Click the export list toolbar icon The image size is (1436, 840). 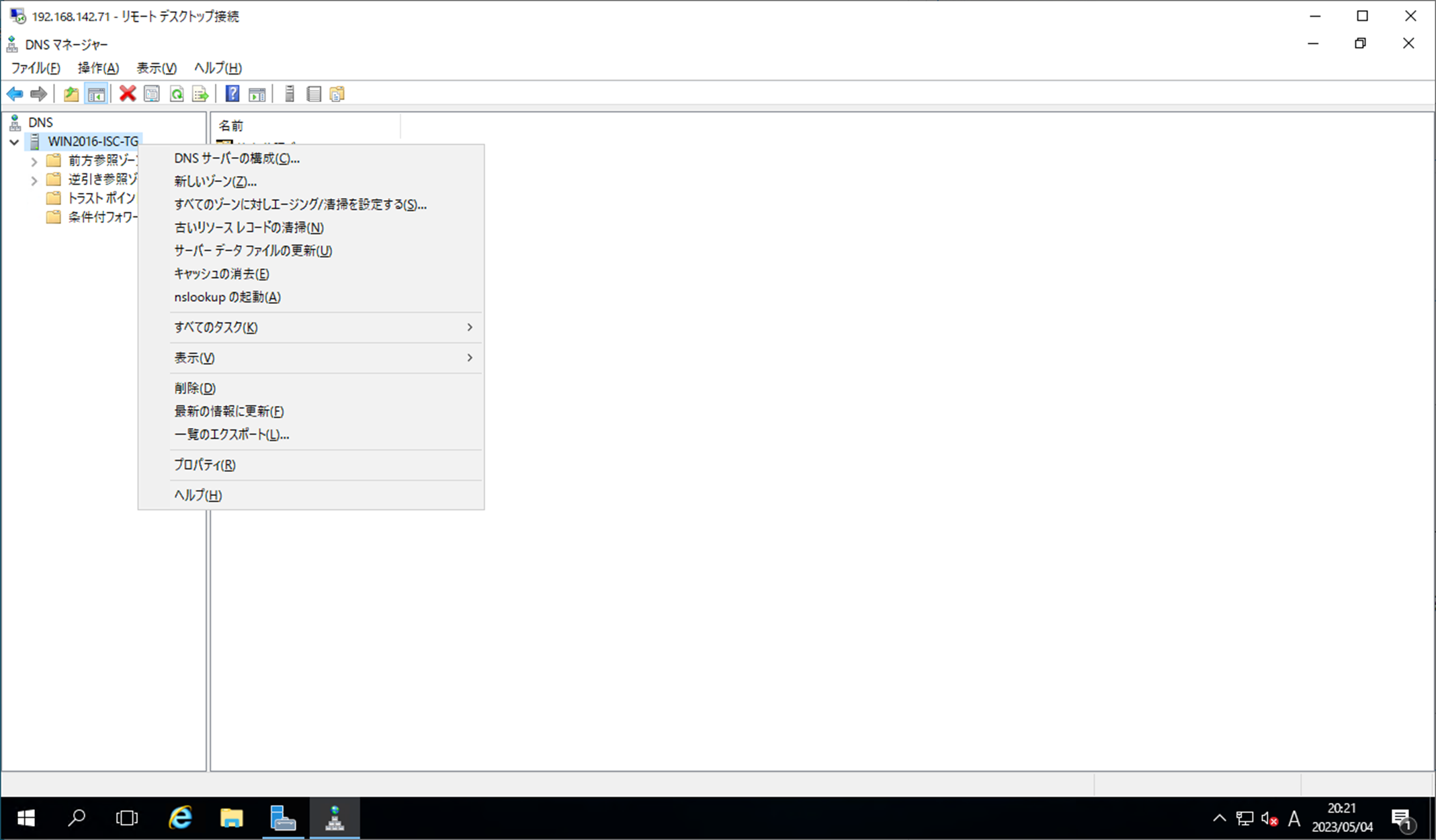[200, 94]
